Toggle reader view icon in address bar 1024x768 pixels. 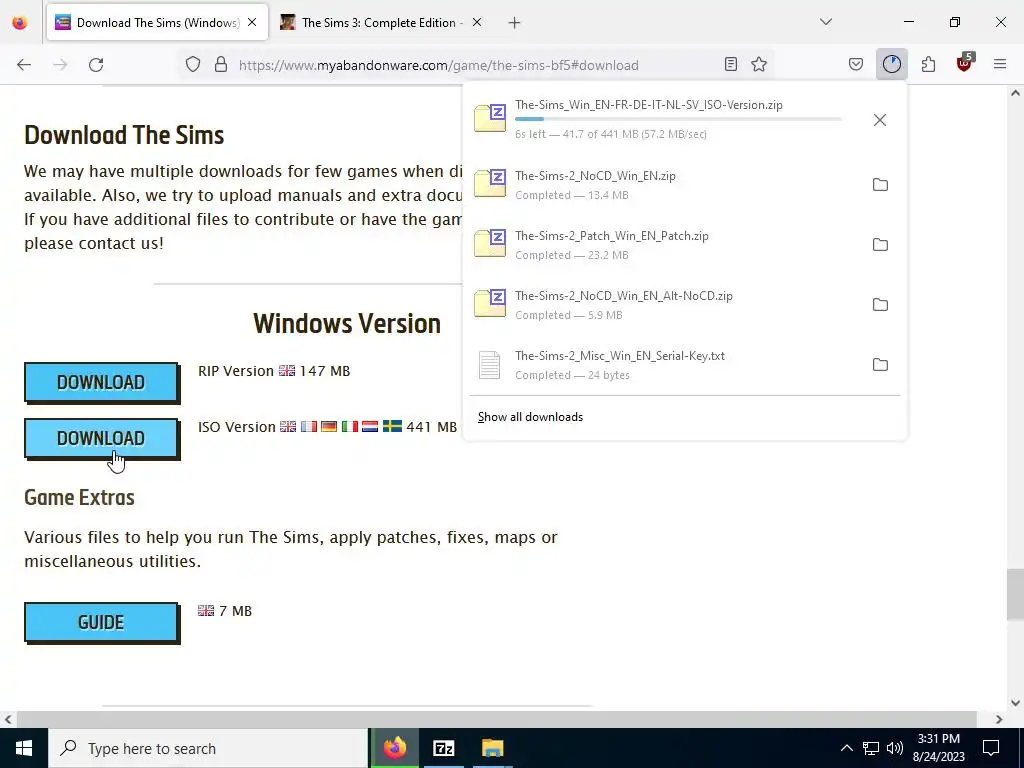coord(731,64)
